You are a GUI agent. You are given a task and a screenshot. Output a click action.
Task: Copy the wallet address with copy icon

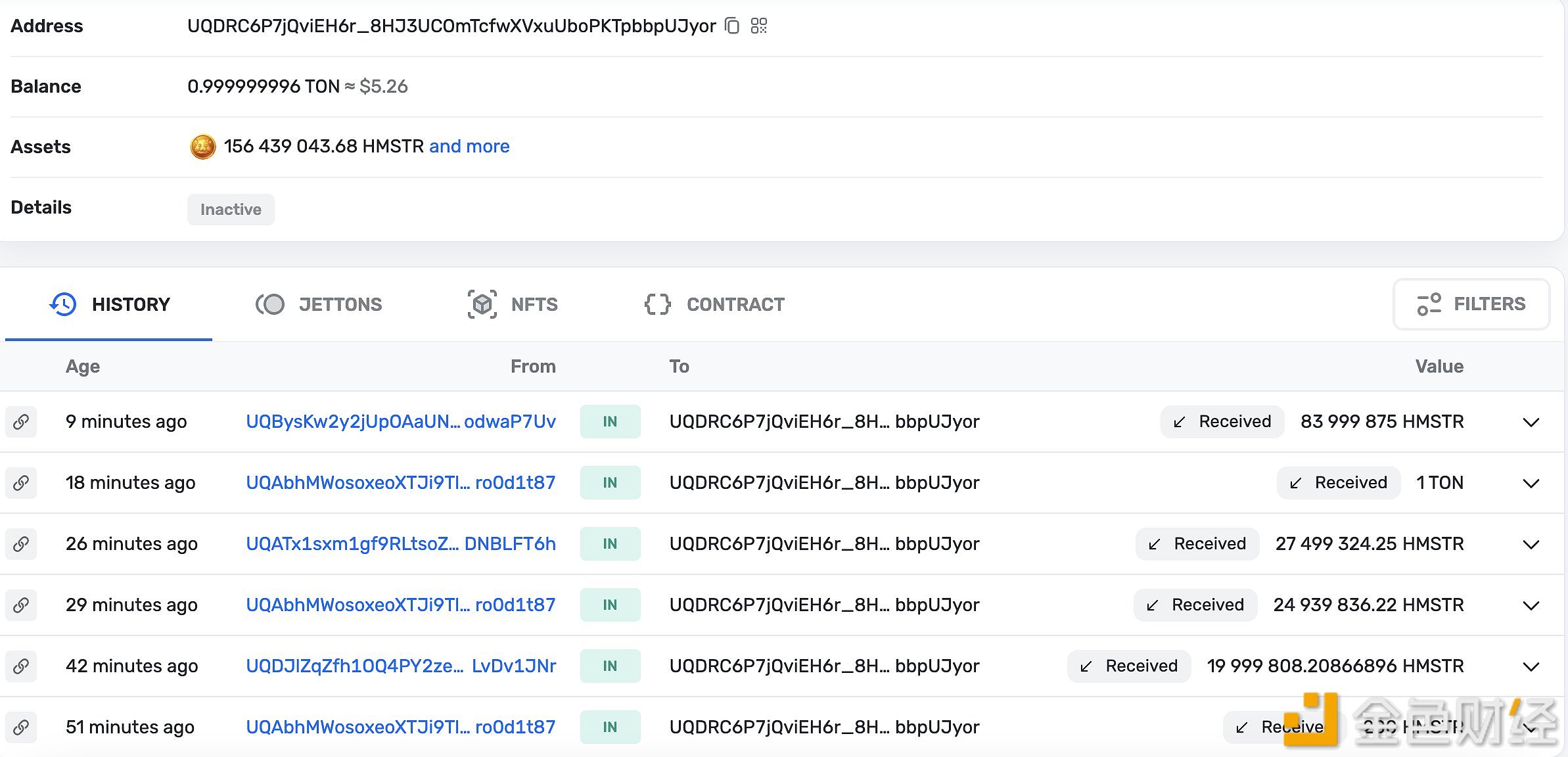click(x=732, y=26)
